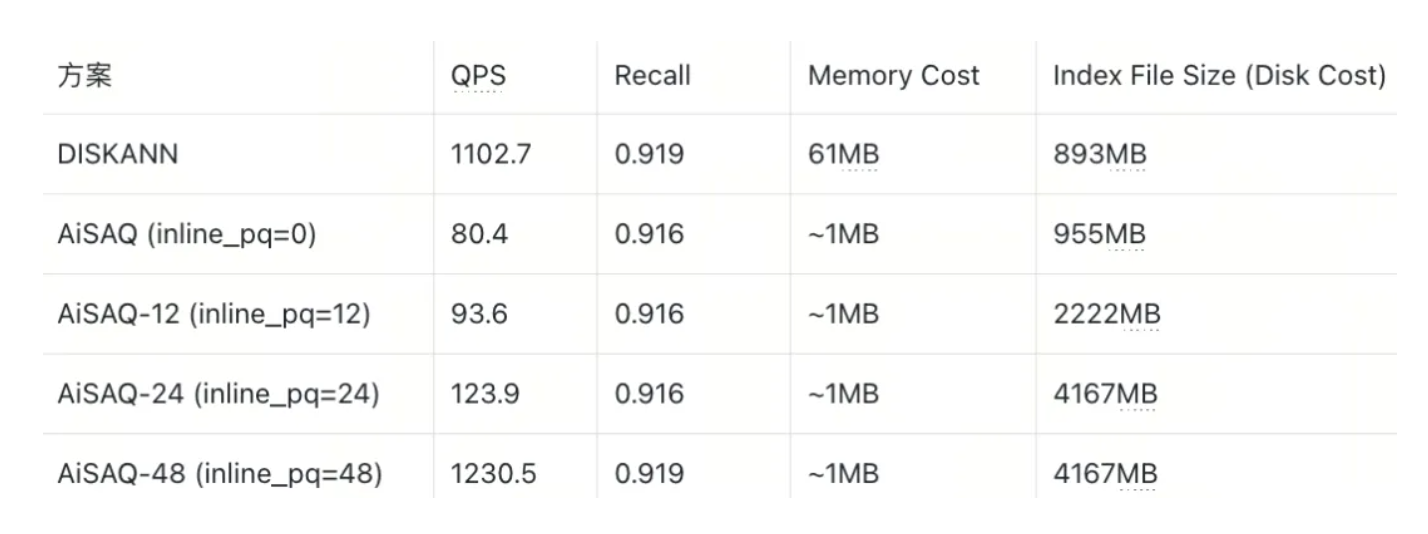Click the 方案 column header

84,76
